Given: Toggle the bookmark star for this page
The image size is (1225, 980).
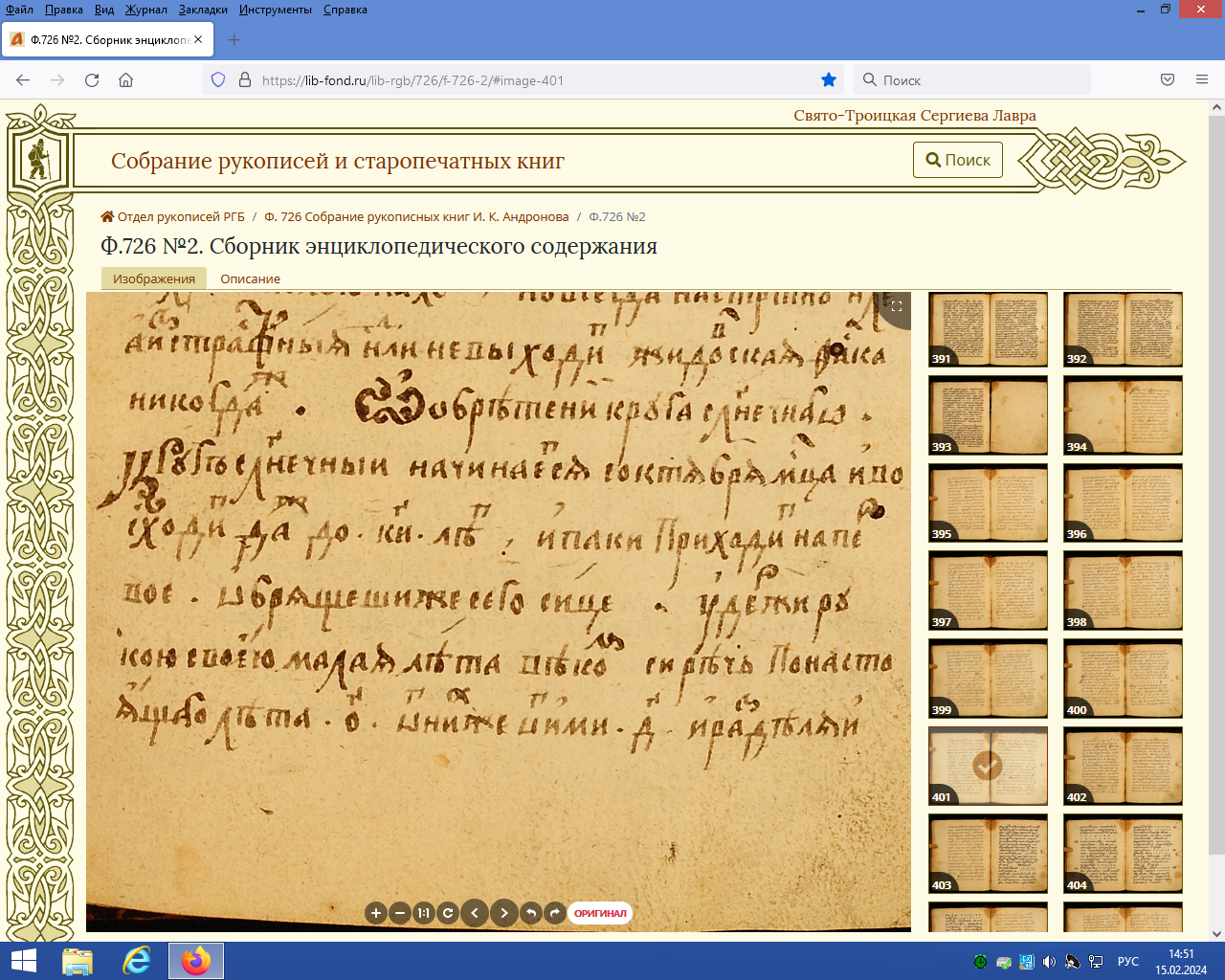Looking at the screenshot, I should (829, 80).
